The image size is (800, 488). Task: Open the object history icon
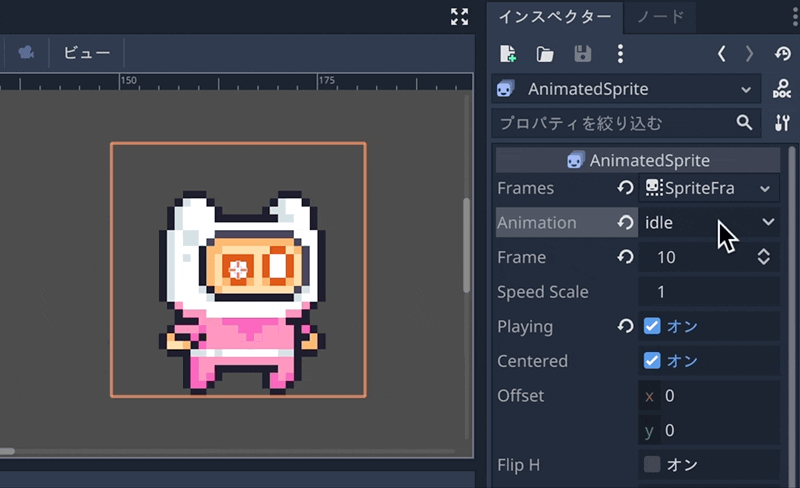782,54
